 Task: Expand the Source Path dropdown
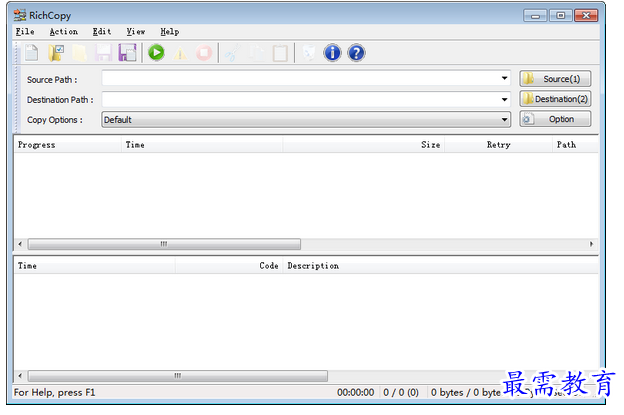tap(506, 78)
